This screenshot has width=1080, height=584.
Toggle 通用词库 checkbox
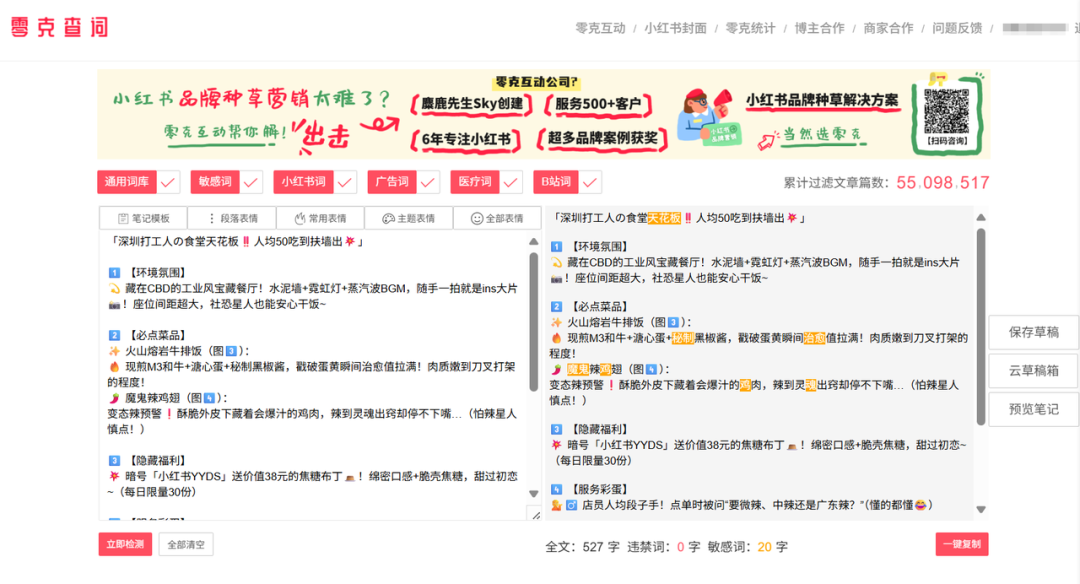(168, 182)
